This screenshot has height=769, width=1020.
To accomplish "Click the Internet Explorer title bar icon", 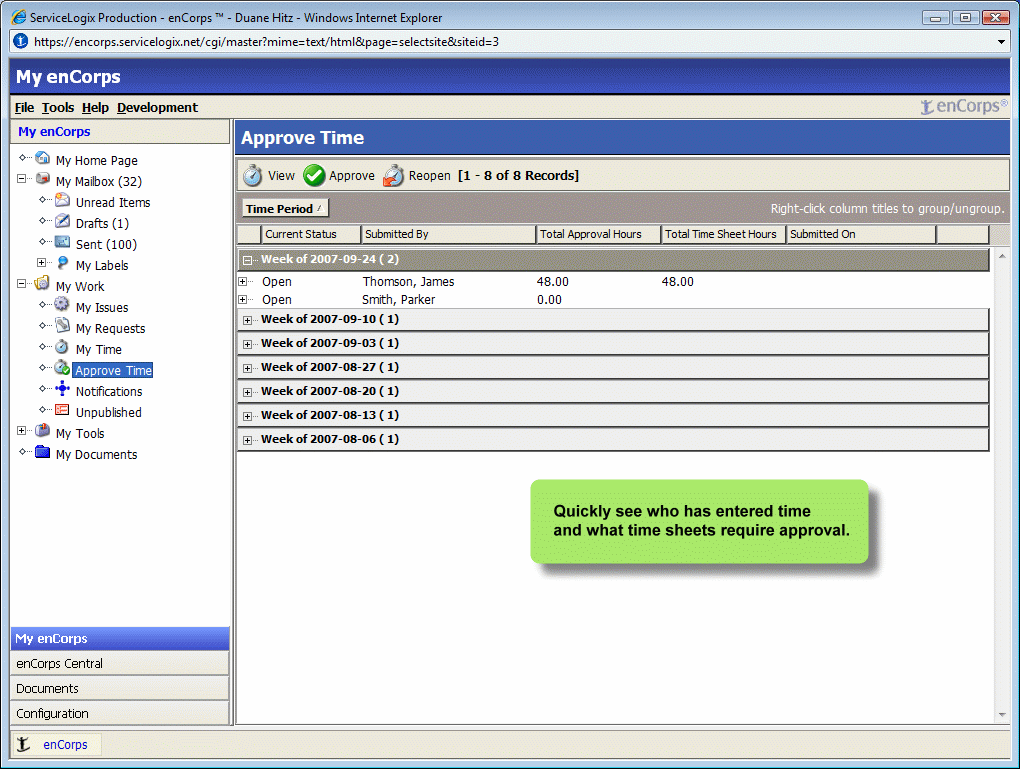I will [x=19, y=17].
